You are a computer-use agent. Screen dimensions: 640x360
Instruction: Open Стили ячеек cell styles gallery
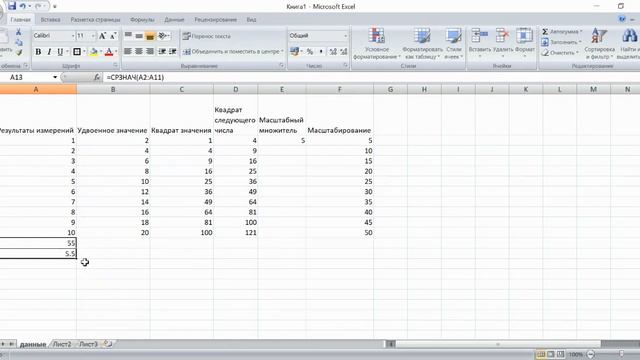pyautogui.click(x=453, y=44)
